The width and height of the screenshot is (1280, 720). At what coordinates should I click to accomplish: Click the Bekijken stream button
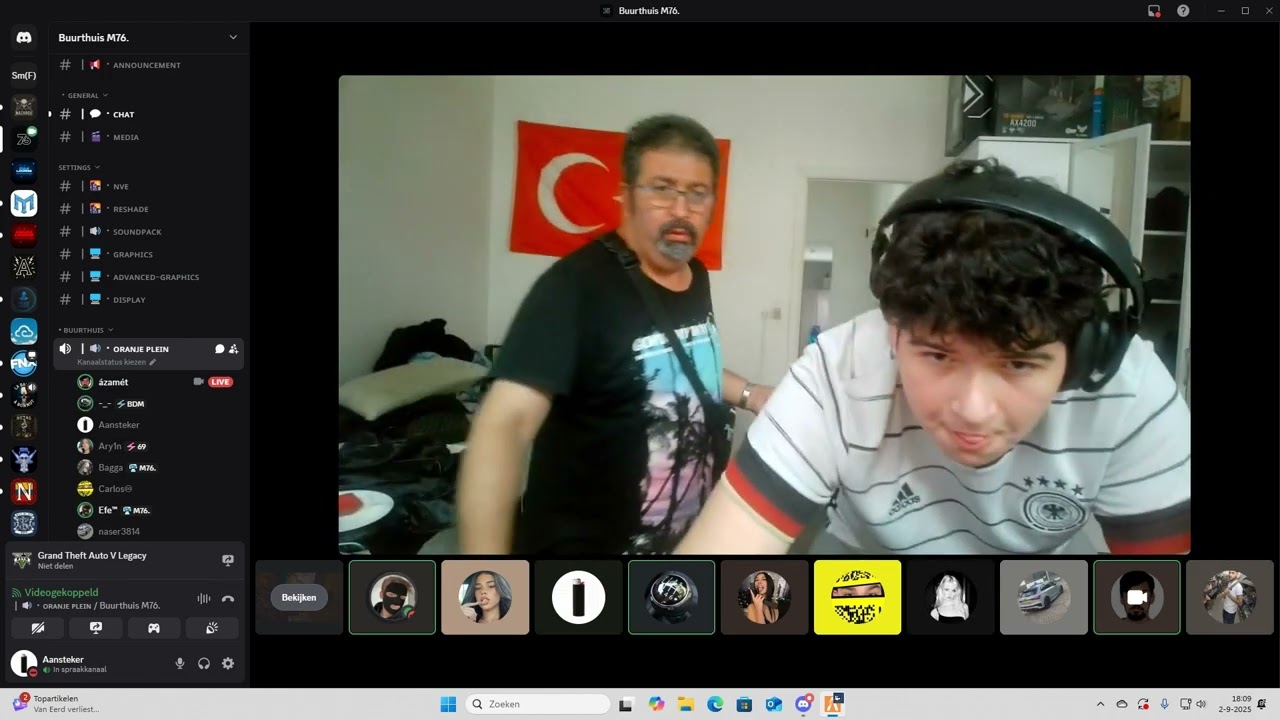[299, 598]
